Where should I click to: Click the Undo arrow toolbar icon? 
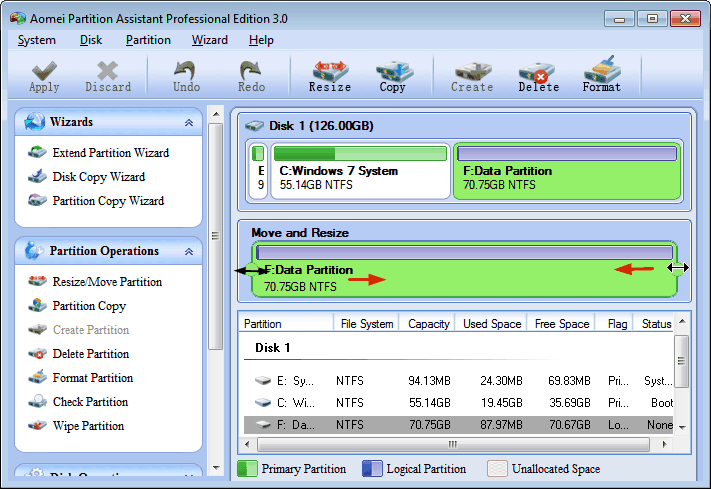[x=185, y=70]
